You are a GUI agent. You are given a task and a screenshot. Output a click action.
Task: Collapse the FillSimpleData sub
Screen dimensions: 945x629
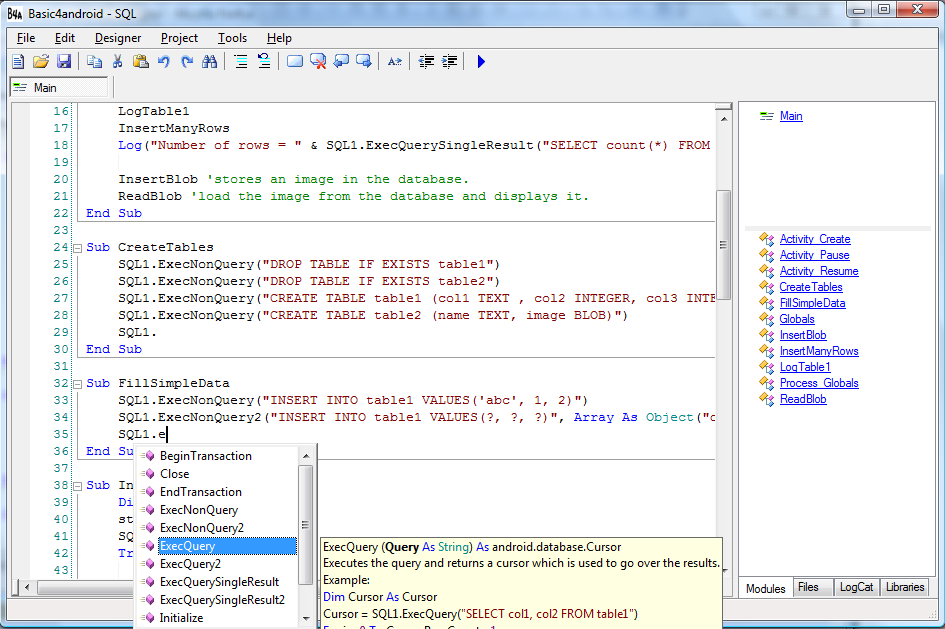click(x=78, y=384)
